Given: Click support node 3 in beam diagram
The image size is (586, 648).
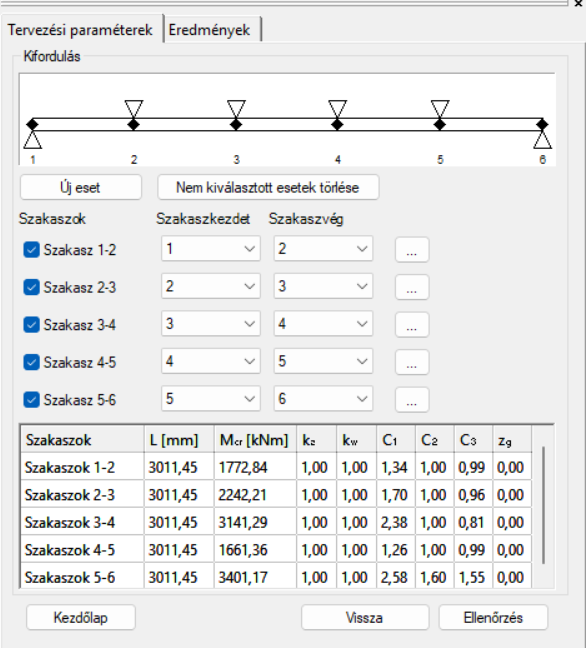Looking at the screenshot, I should pos(236,124).
